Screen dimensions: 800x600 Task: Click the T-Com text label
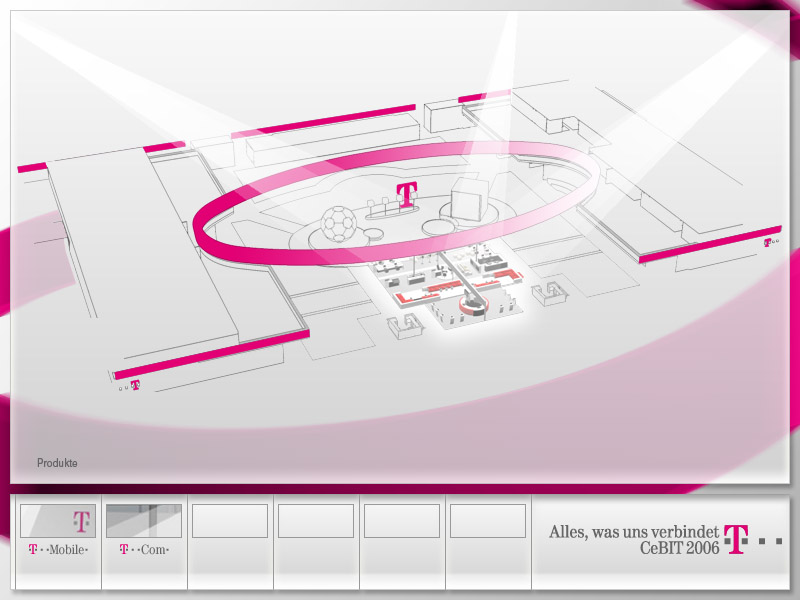[144, 550]
